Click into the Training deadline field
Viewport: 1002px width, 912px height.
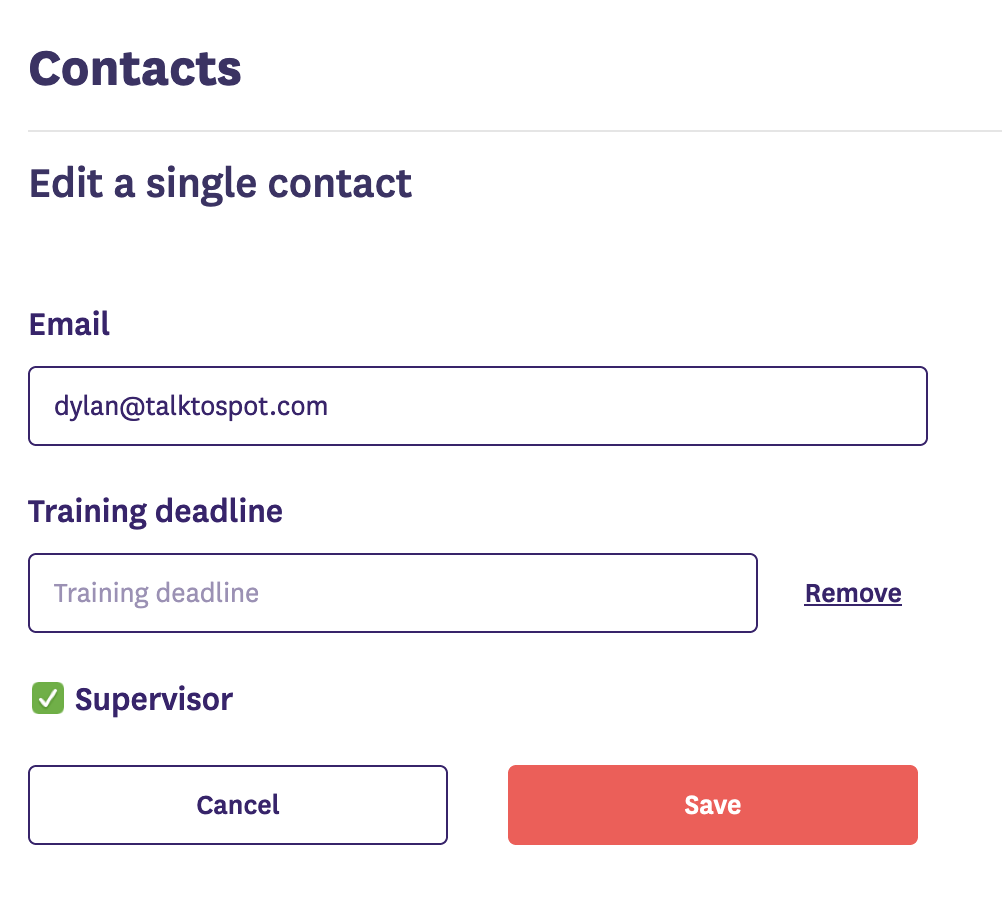point(392,593)
